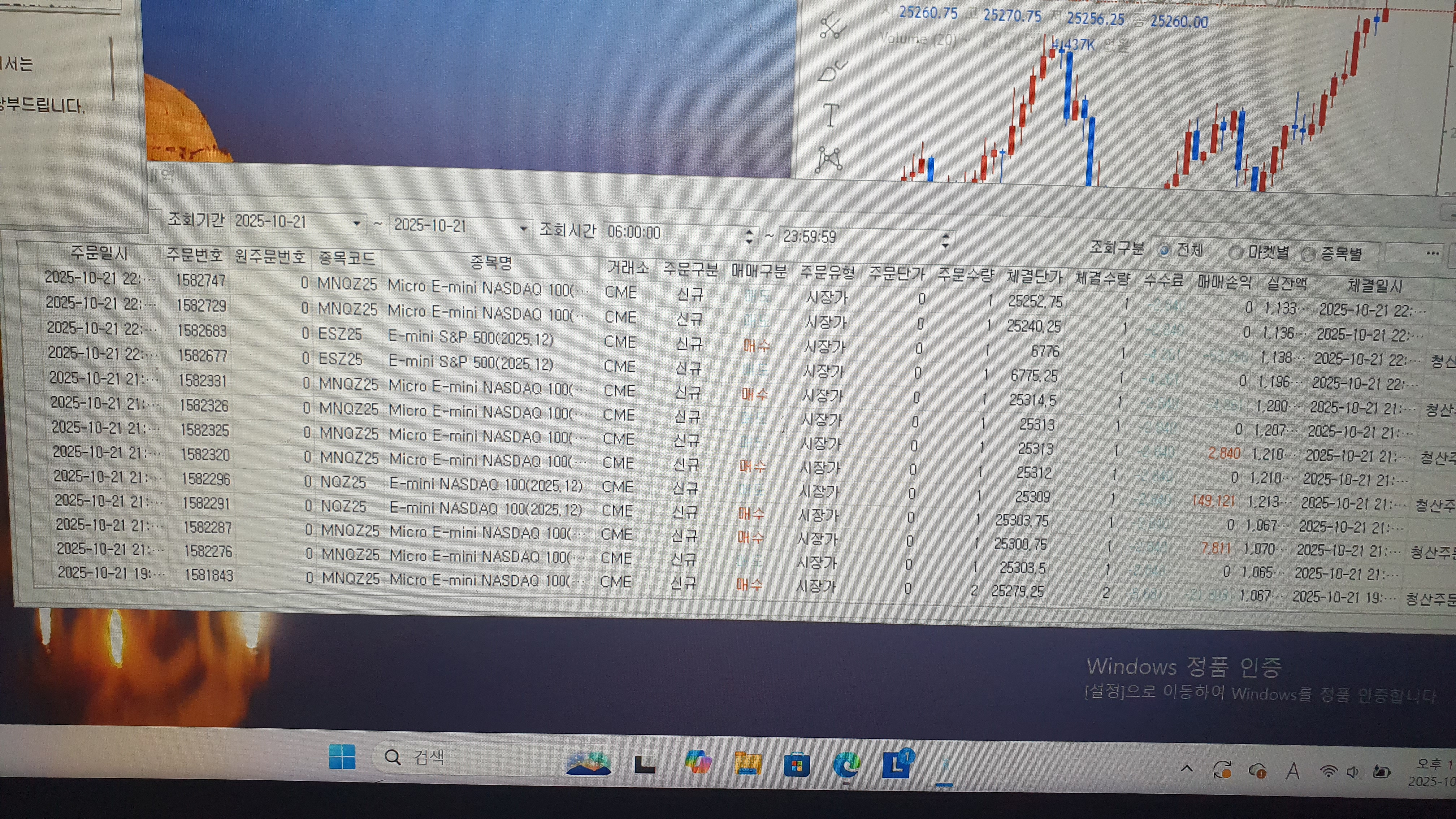
Task: Open the end date dropdown arrow
Action: tap(523, 229)
